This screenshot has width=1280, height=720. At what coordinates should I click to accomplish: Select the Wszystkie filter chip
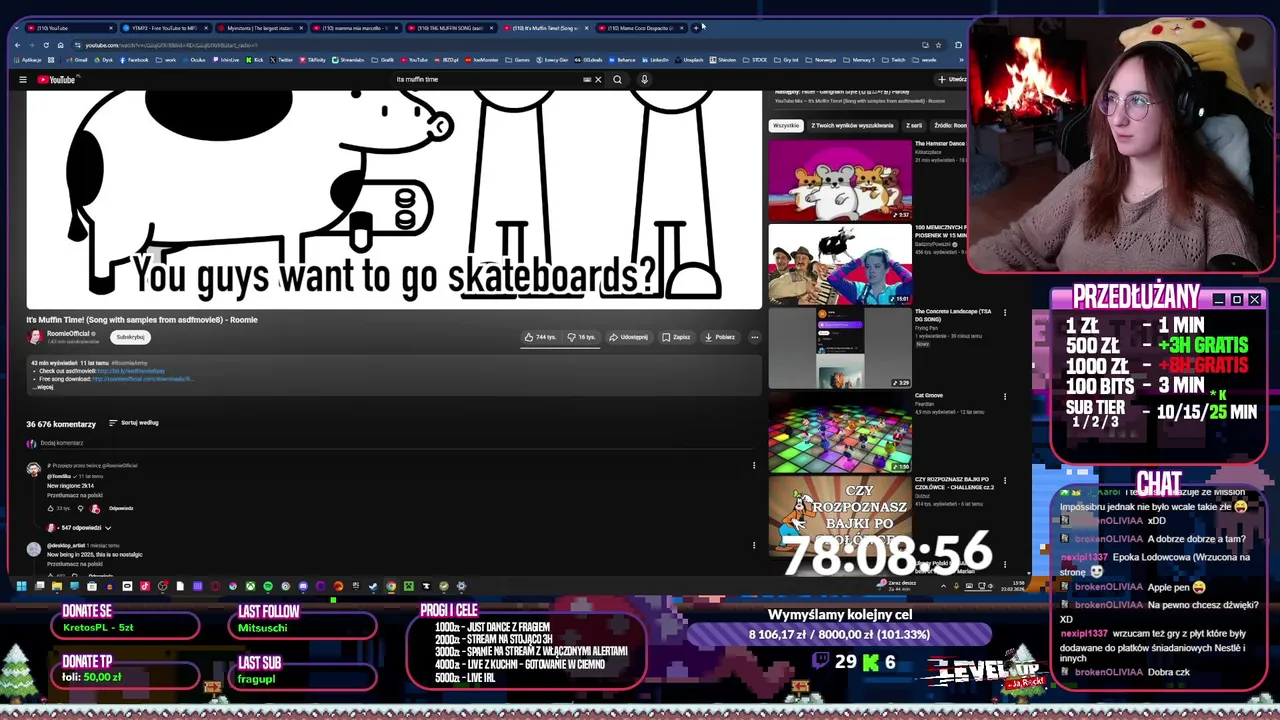click(786, 125)
